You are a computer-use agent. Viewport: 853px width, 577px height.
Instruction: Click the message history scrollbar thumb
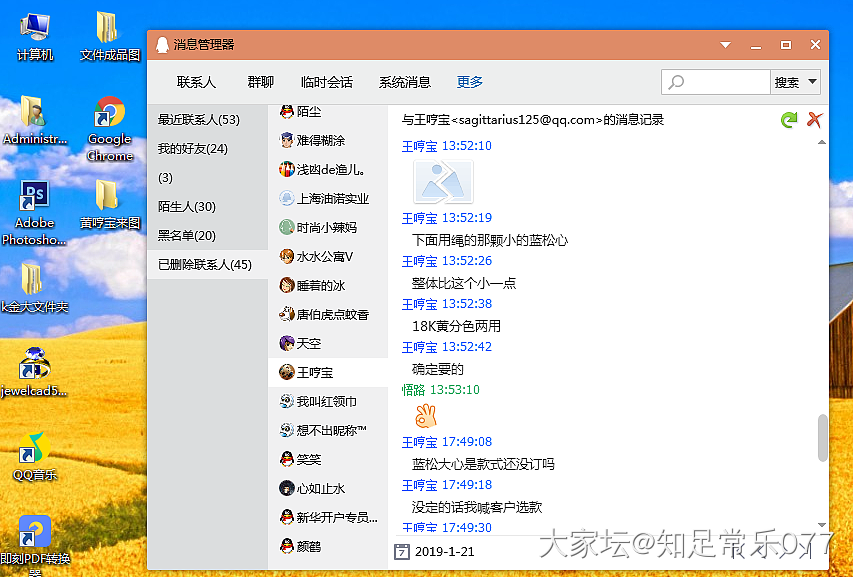822,438
